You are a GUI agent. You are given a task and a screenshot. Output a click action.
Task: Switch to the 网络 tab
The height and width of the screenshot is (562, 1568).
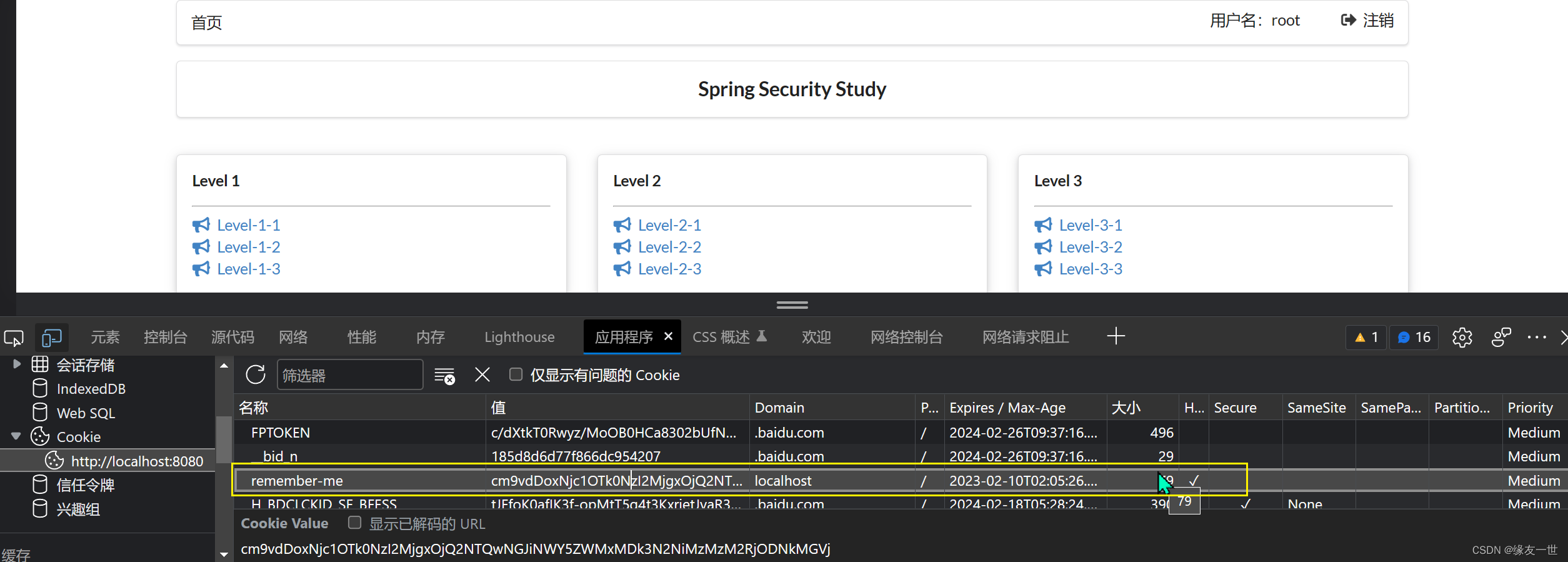click(293, 338)
